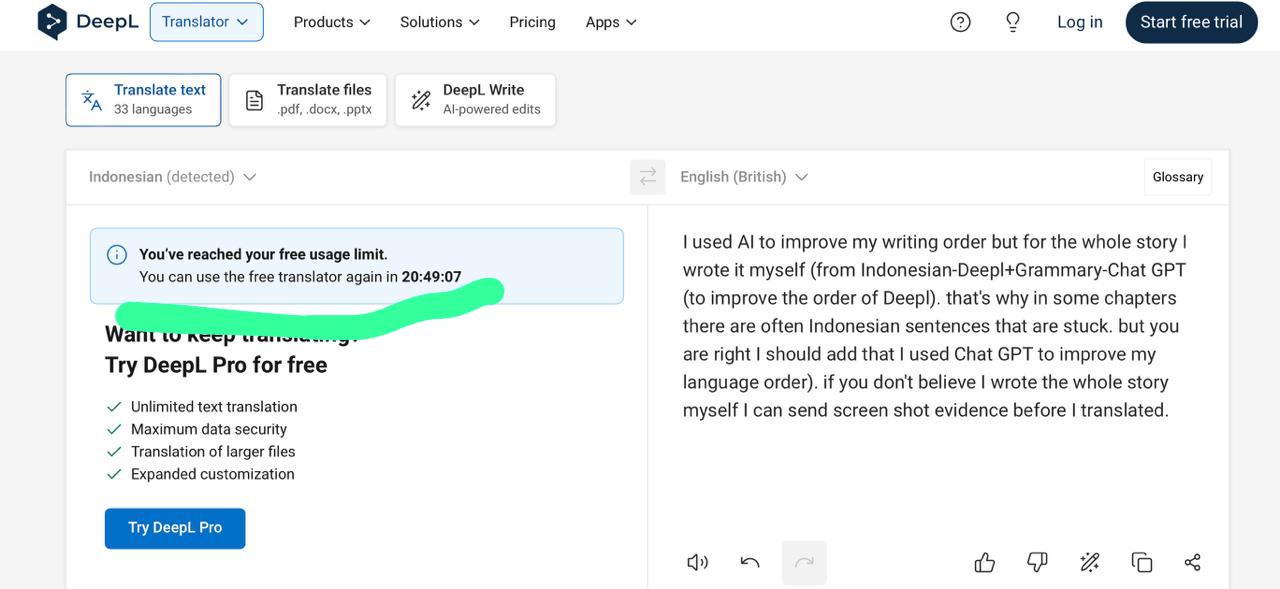Screen dimensions: 1280x589
Task: Open DeepL Write magic wand icon
Action: click(x=1090, y=562)
